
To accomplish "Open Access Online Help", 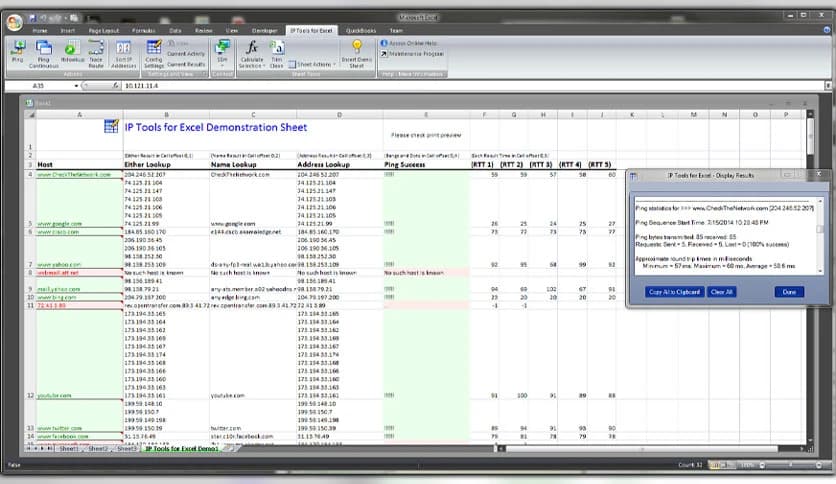I will [408, 43].
